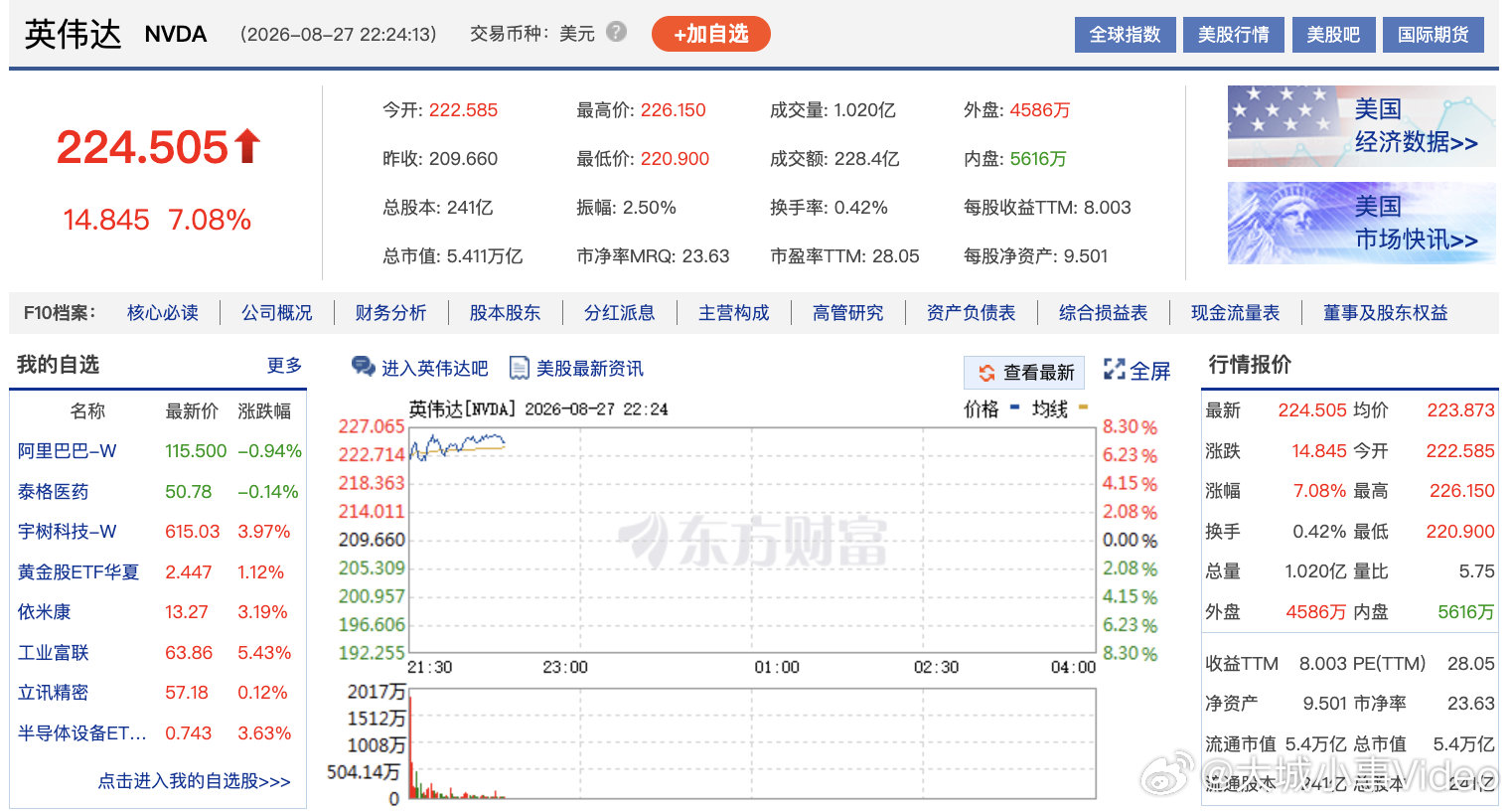Open the 财务分析 tab
The width and height of the screenshot is (1512, 811).
[391, 313]
